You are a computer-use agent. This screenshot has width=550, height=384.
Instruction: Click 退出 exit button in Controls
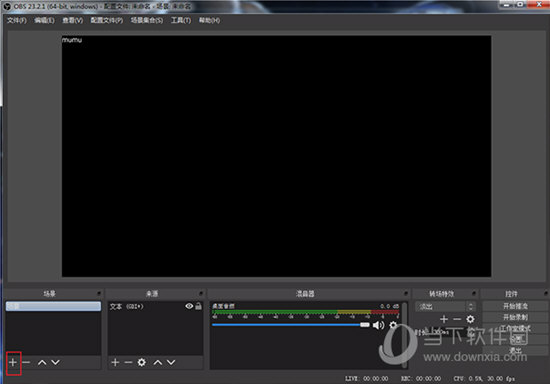515,350
